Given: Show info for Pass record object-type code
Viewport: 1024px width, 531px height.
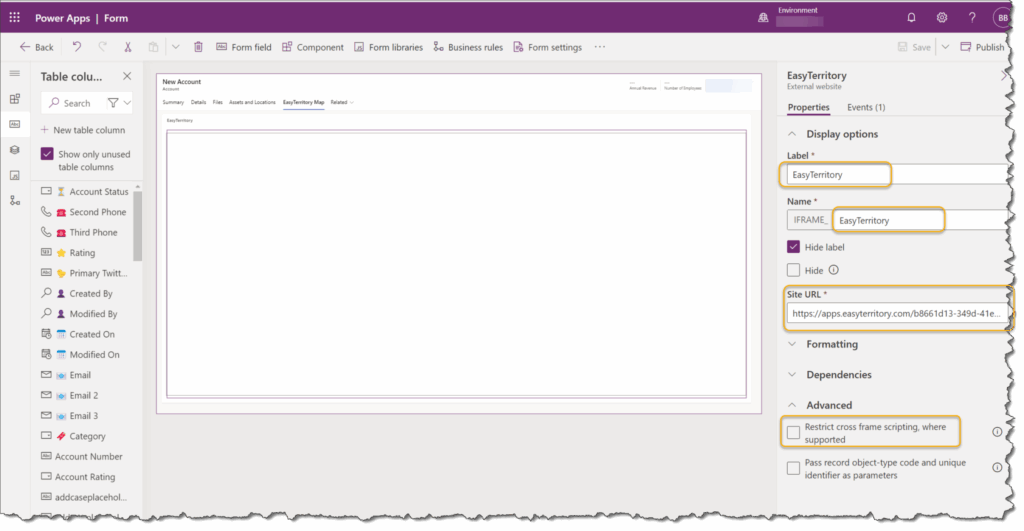Looking at the screenshot, I should 997,468.
